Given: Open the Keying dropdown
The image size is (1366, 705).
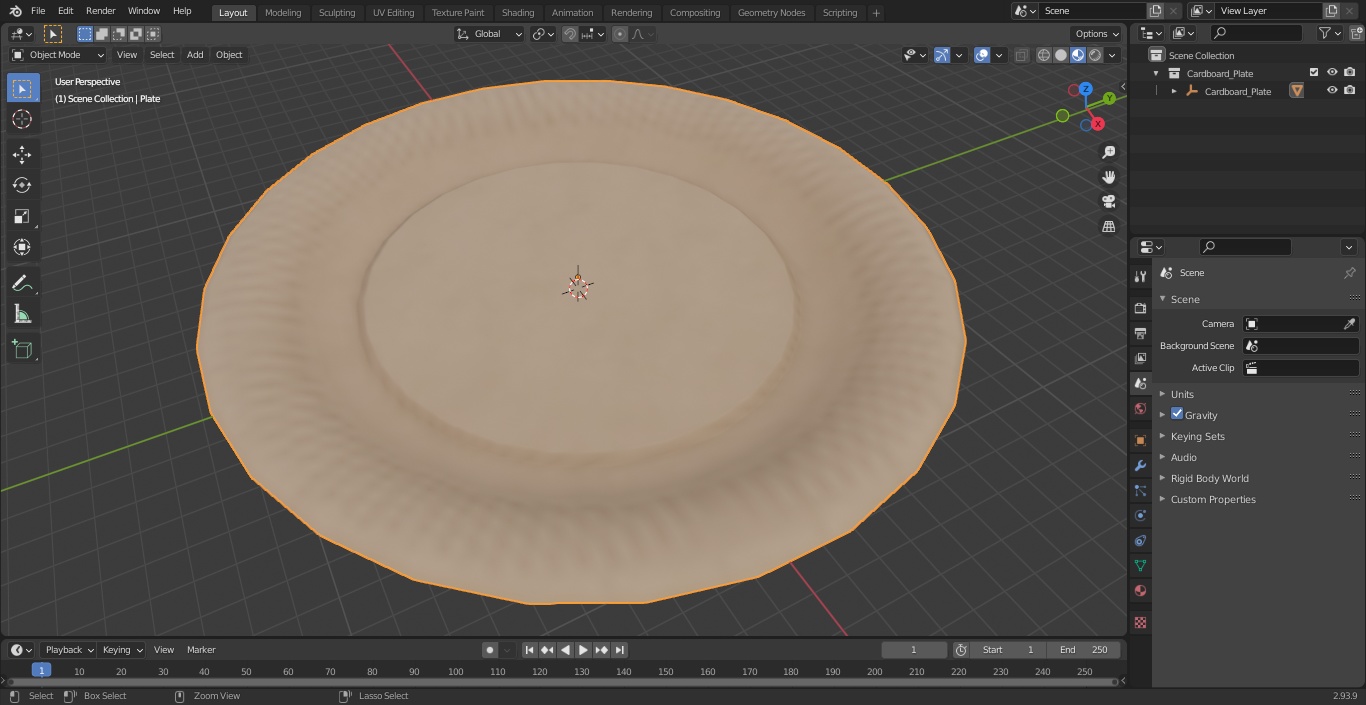Looking at the screenshot, I should (122, 650).
